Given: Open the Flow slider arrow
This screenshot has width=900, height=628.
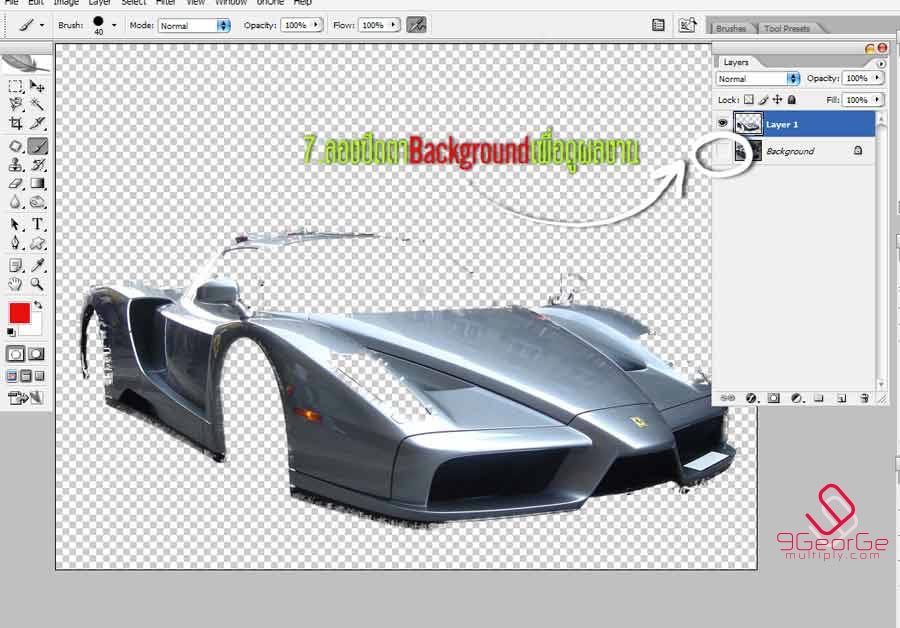Looking at the screenshot, I should (393, 25).
